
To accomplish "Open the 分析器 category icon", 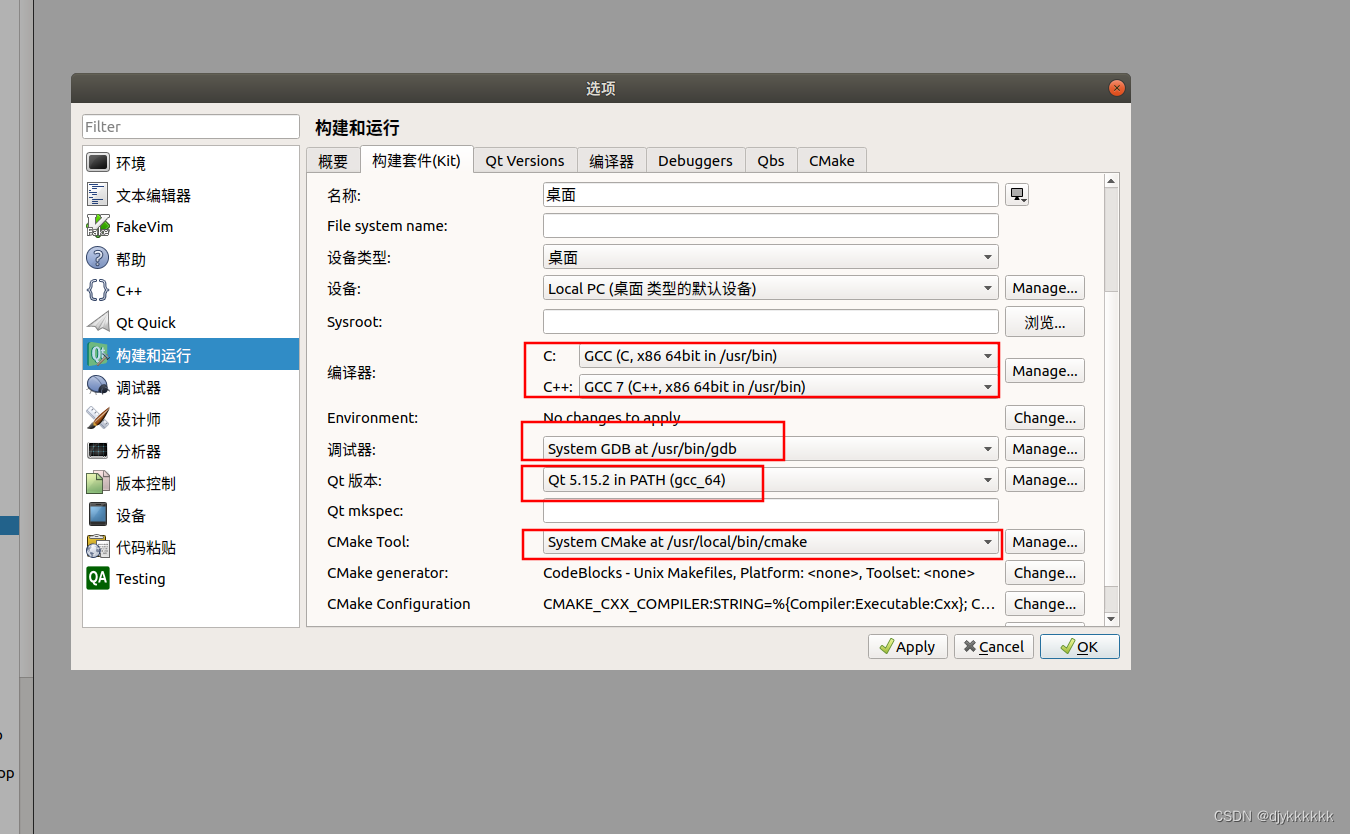I will pos(98,450).
